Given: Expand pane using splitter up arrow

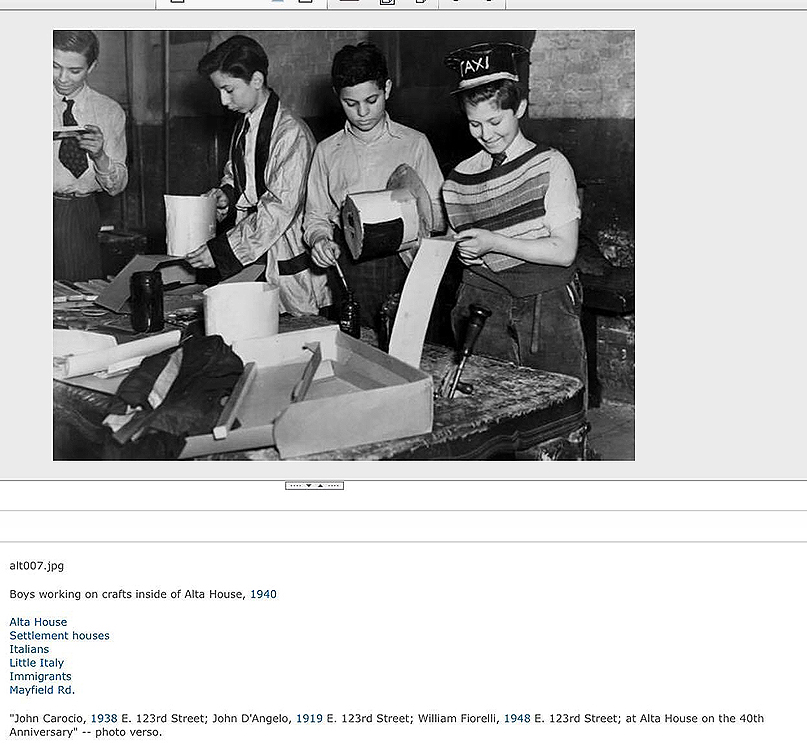Looking at the screenshot, I should (x=321, y=486).
